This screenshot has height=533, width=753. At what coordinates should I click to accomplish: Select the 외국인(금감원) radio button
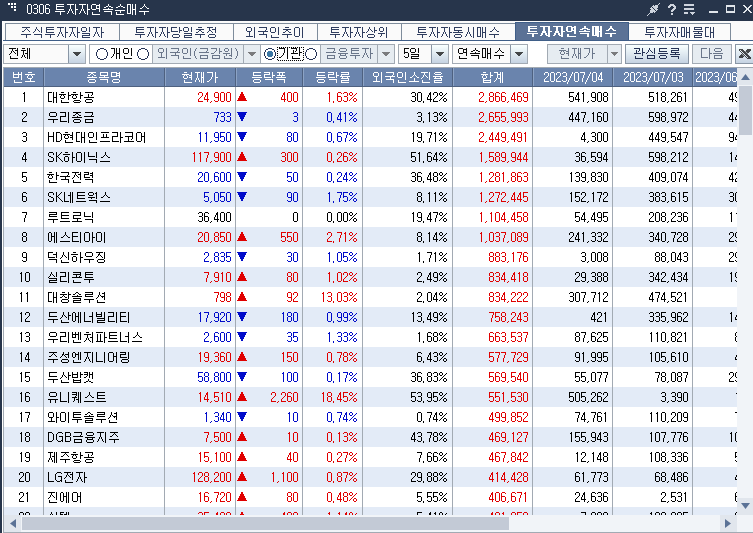[143, 54]
